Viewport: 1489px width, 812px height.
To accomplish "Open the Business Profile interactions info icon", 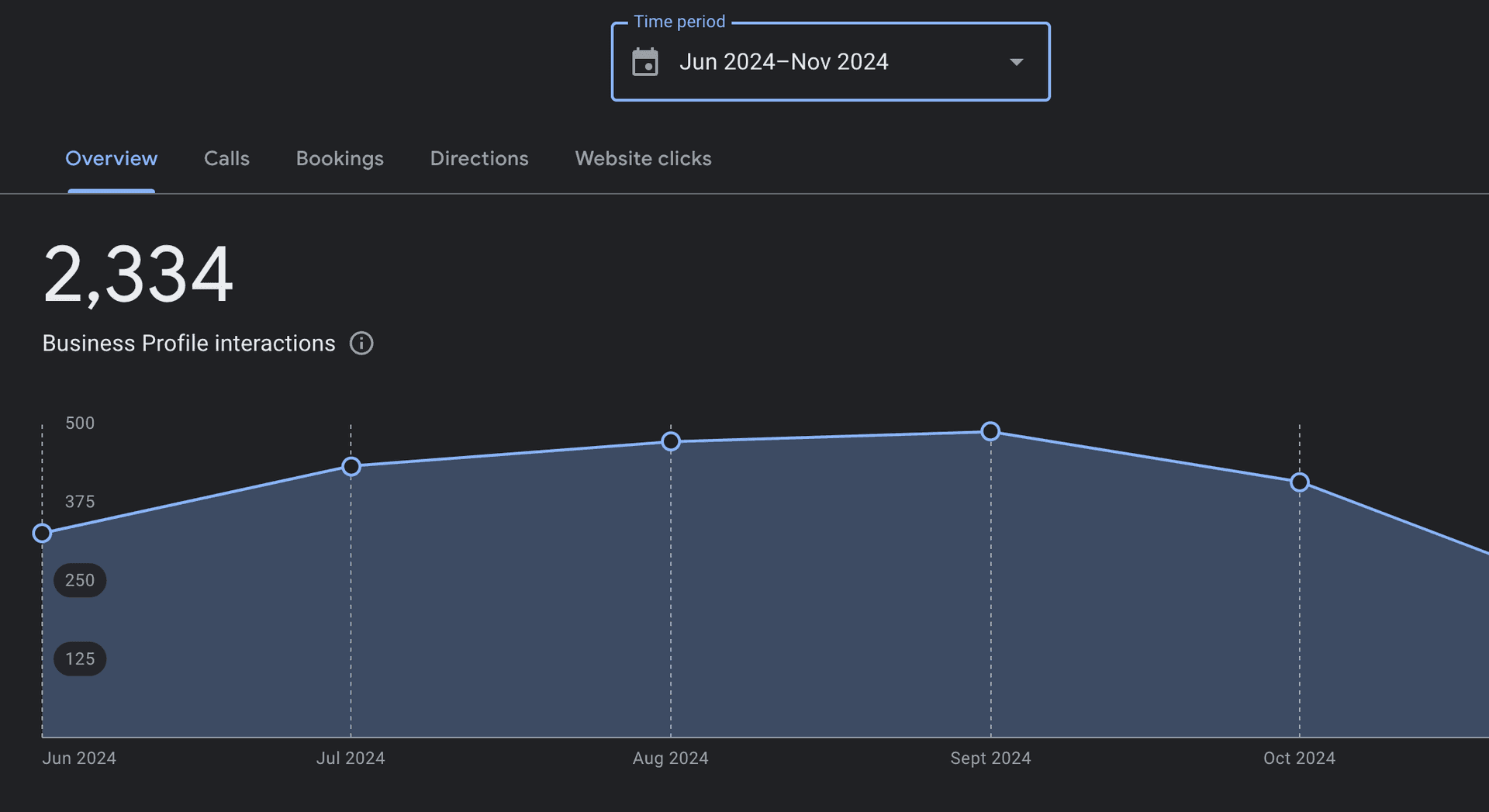I will (361, 343).
